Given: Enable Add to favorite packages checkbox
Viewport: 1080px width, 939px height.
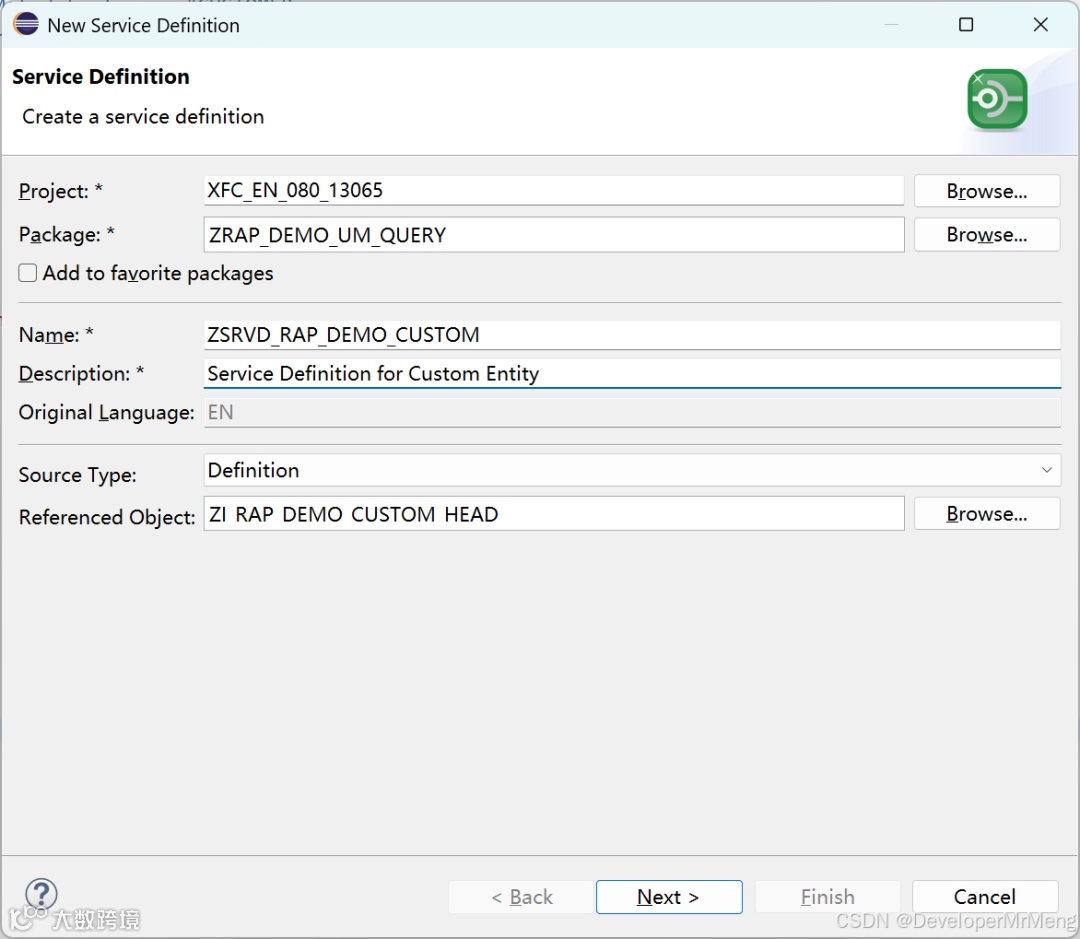Looking at the screenshot, I should pyautogui.click(x=28, y=274).
